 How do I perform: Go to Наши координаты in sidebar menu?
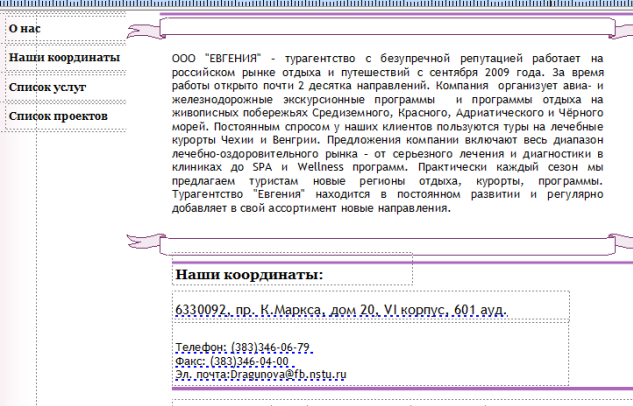(64, 57)
